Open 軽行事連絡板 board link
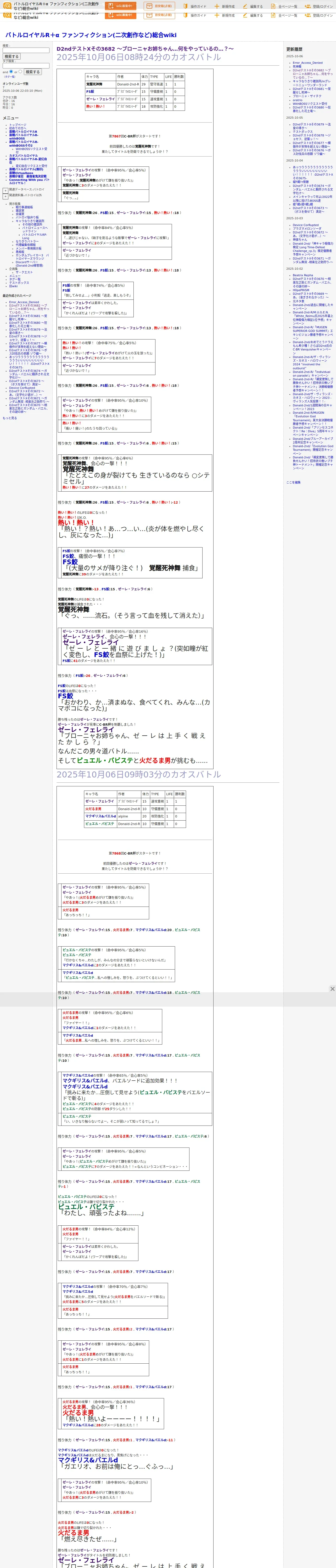The height and width of the screenshot is (1568, 336). coord(24,207)
